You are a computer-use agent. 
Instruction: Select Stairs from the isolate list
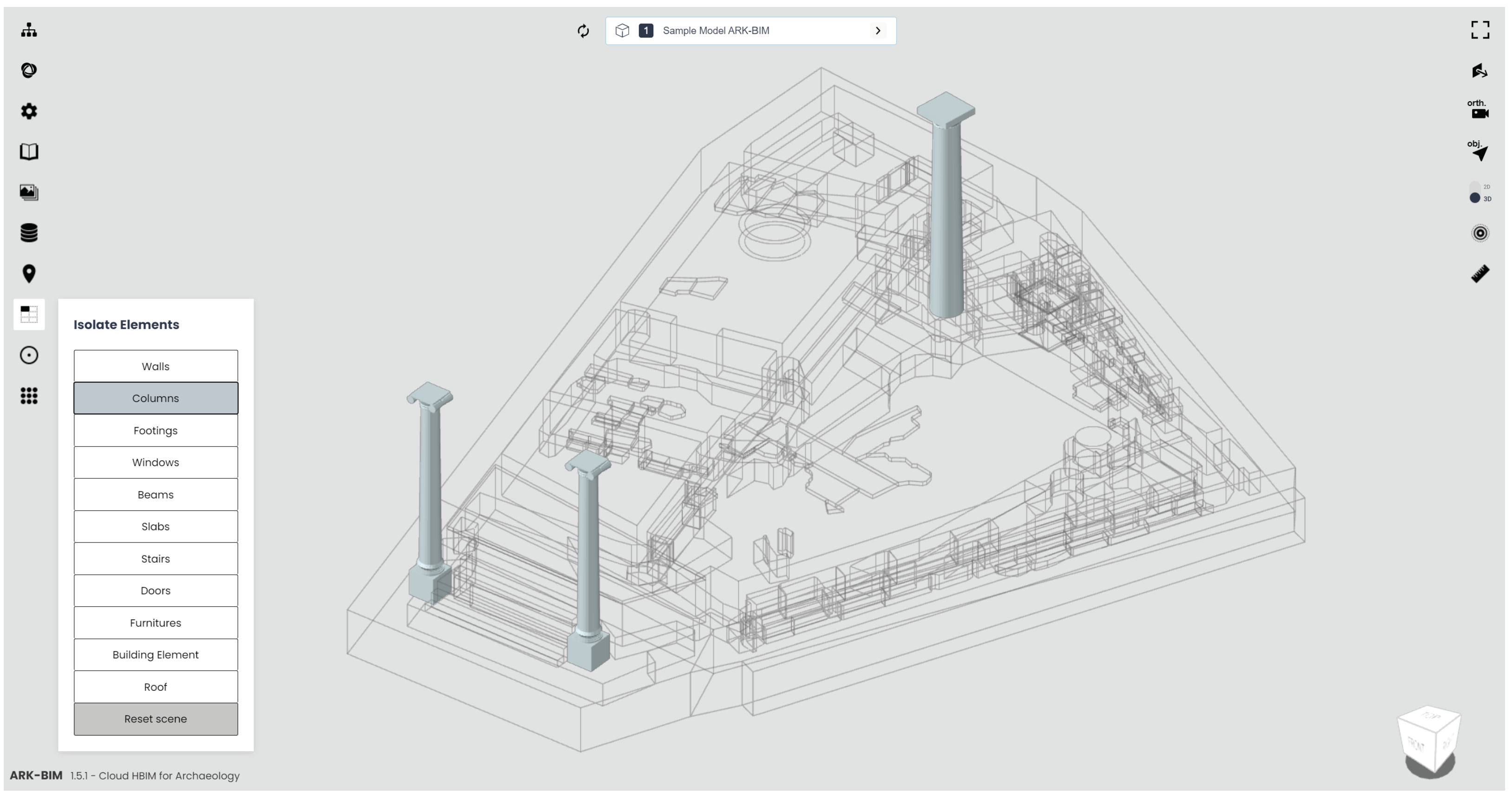pos(156,558)
